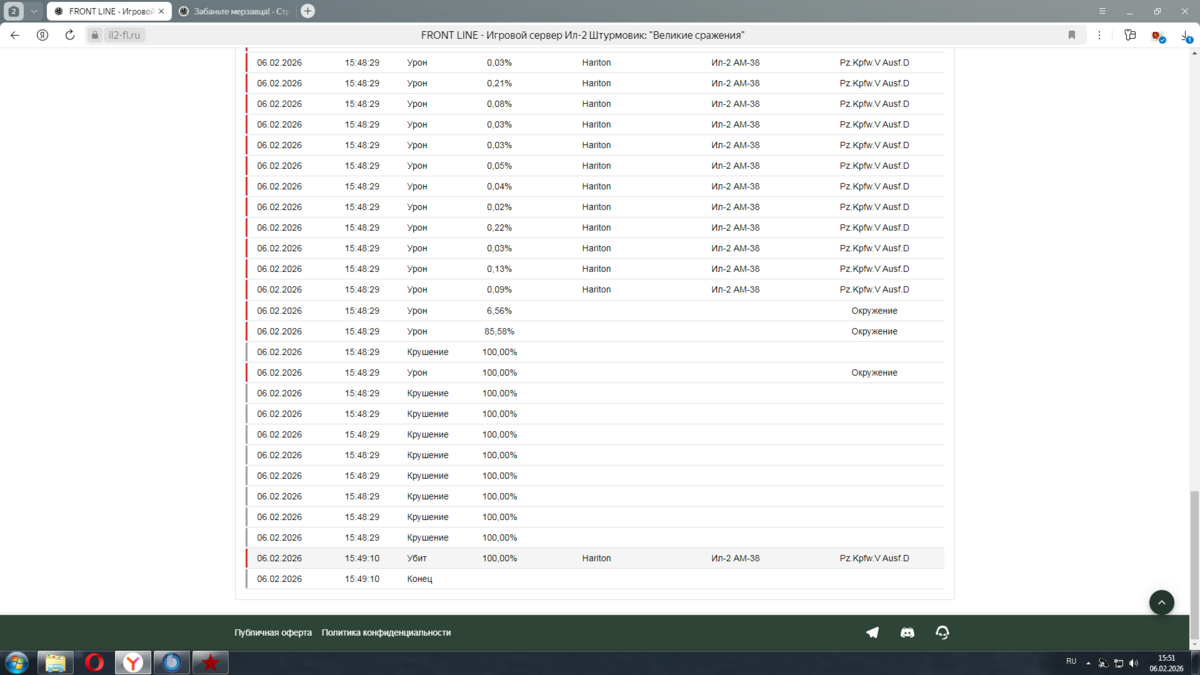Show hidden system tray icons
Screen dimensions: 1200x675
click(x=1088, y=662)
